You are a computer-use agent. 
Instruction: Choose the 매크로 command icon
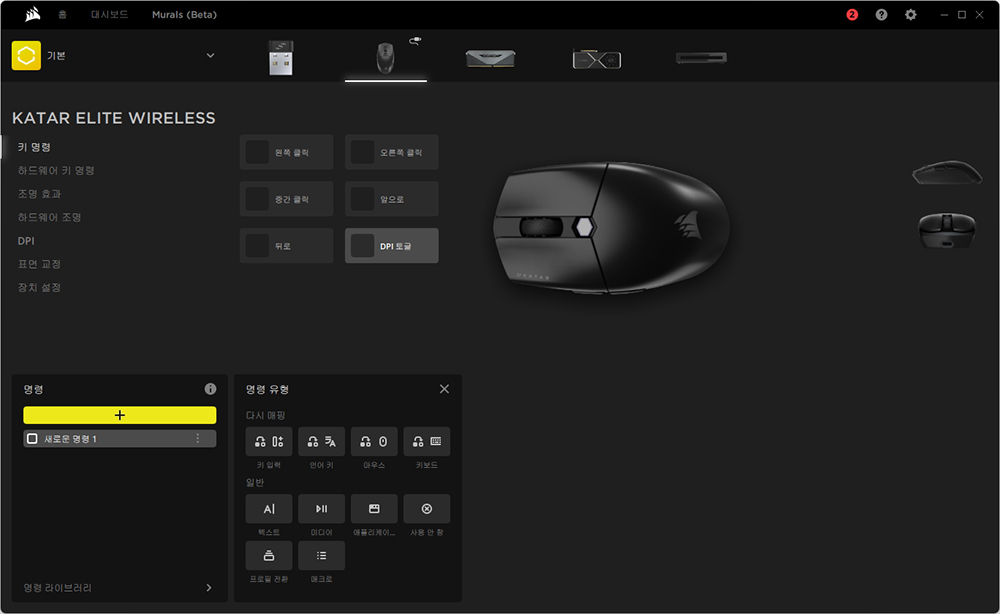click(321, 555)
